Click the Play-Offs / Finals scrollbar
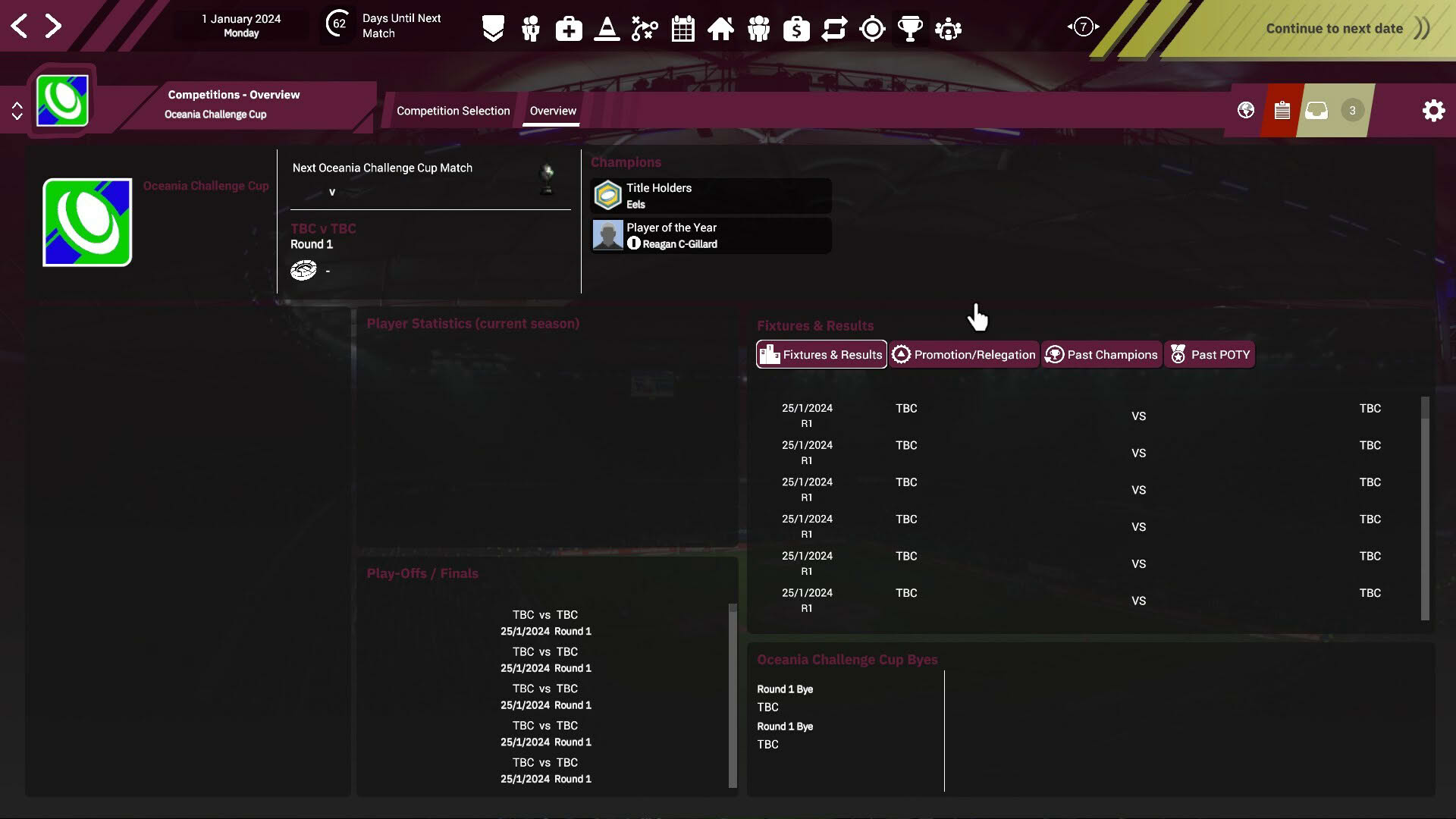1456x819 pixels. coord(733,695)
